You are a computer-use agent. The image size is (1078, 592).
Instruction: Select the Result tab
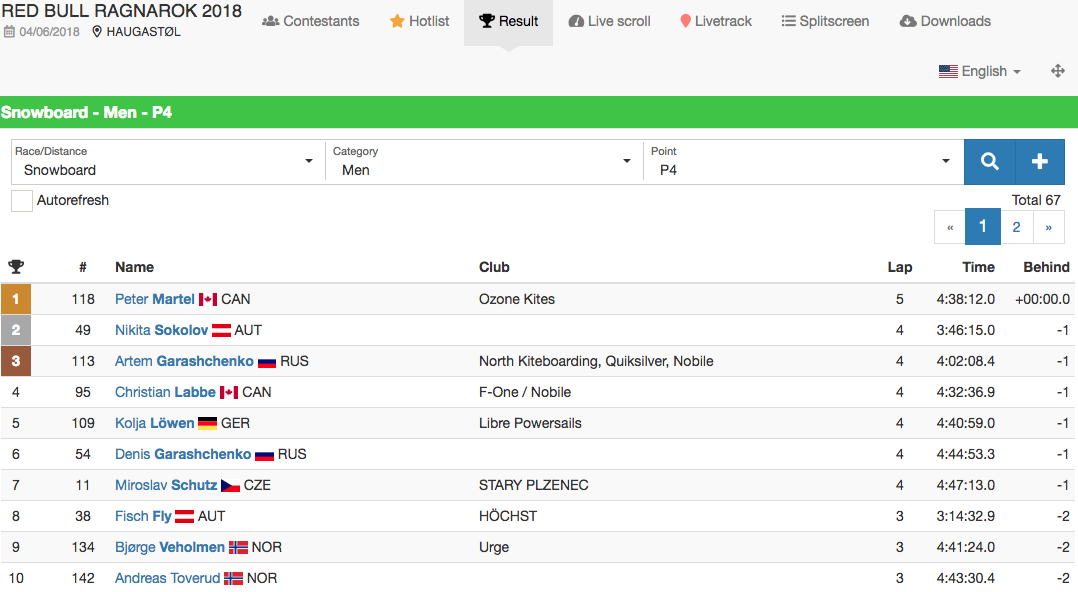click(x=509, y=21)
